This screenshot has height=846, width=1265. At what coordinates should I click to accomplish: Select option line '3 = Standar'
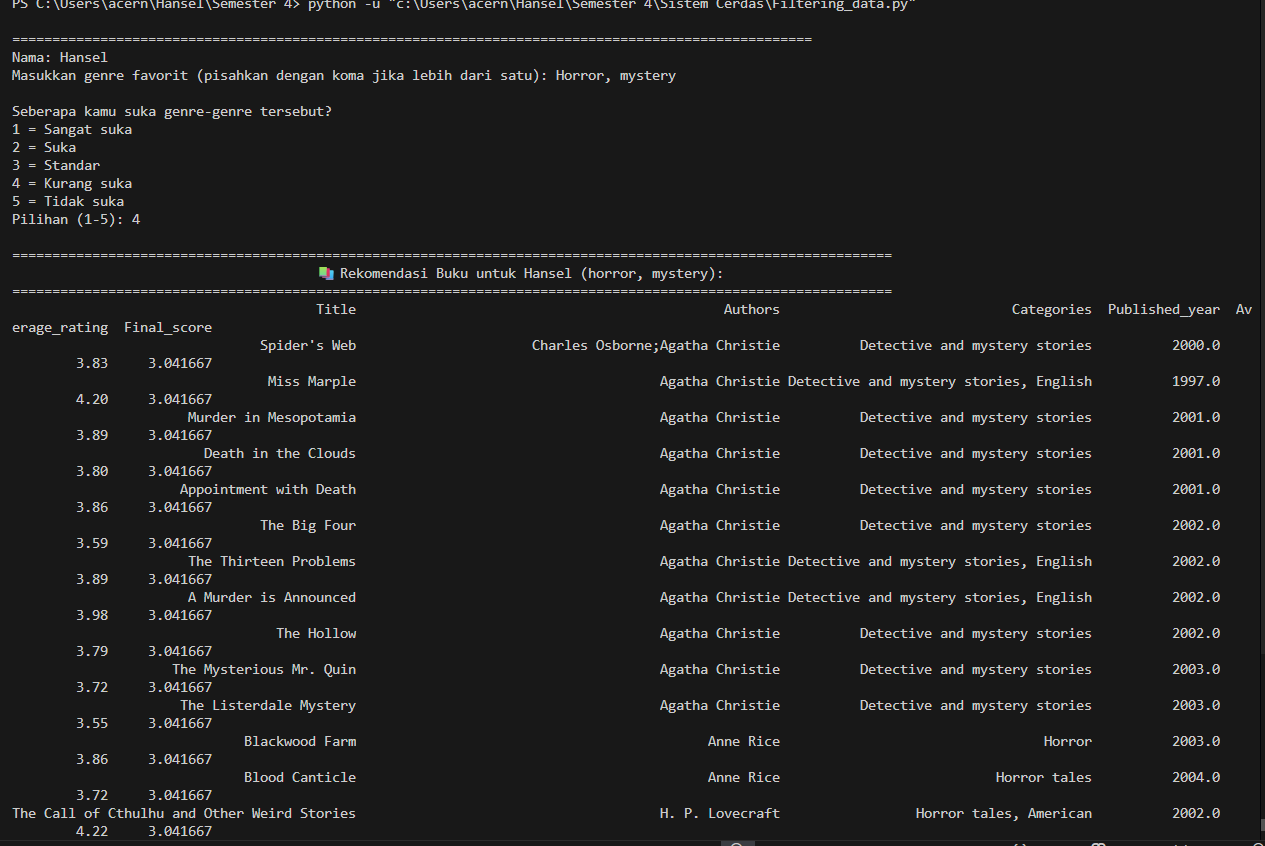(56, 165)
